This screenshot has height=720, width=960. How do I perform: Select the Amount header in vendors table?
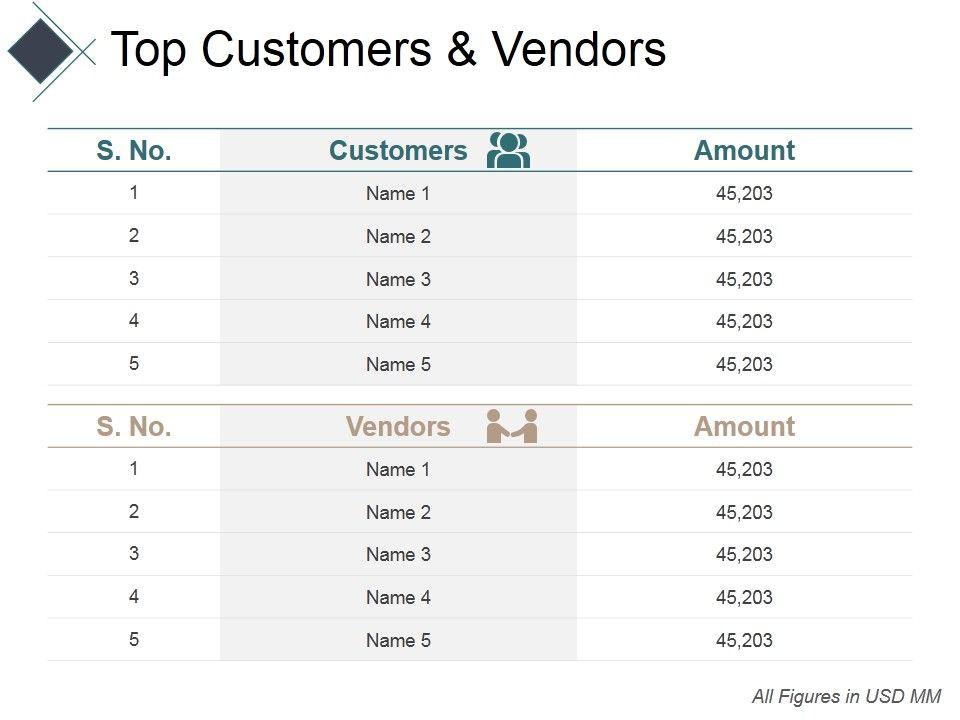click(x=744, y=427)
